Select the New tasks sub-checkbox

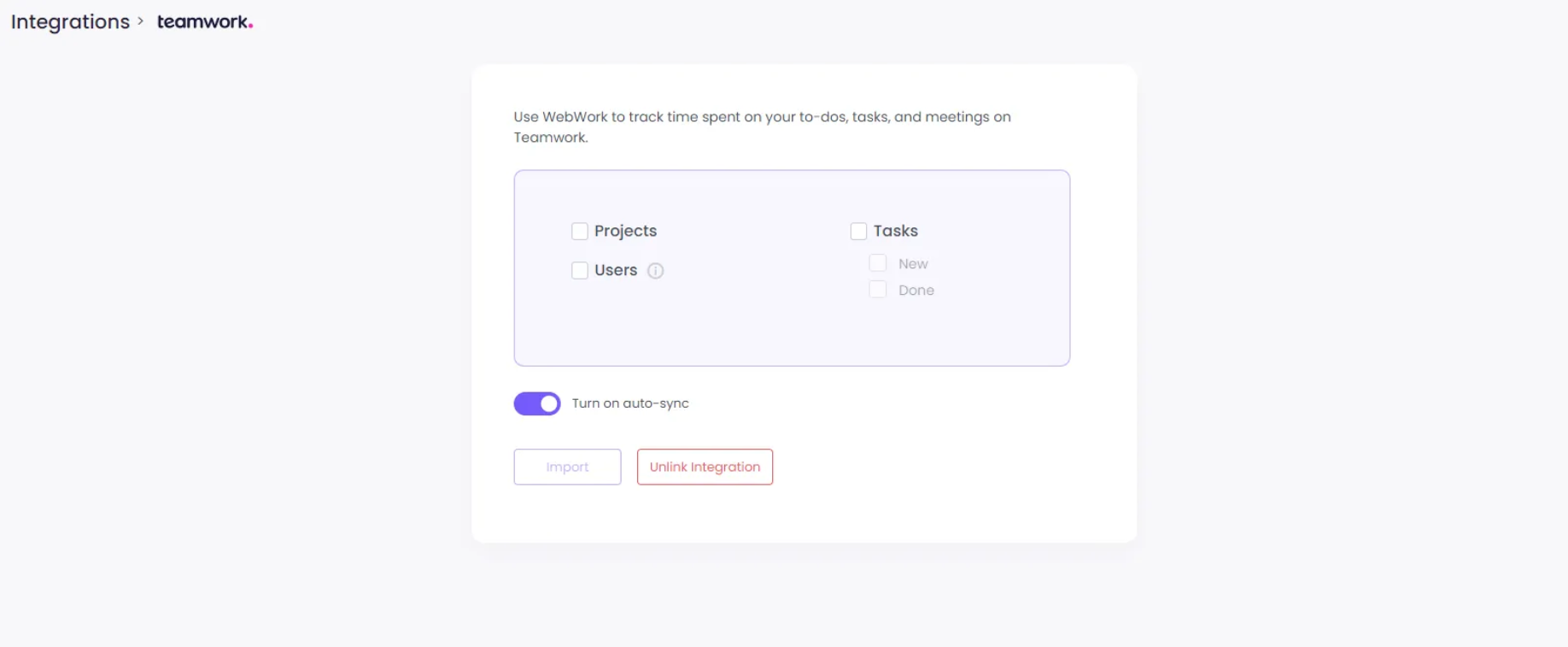tap(877, 263)
